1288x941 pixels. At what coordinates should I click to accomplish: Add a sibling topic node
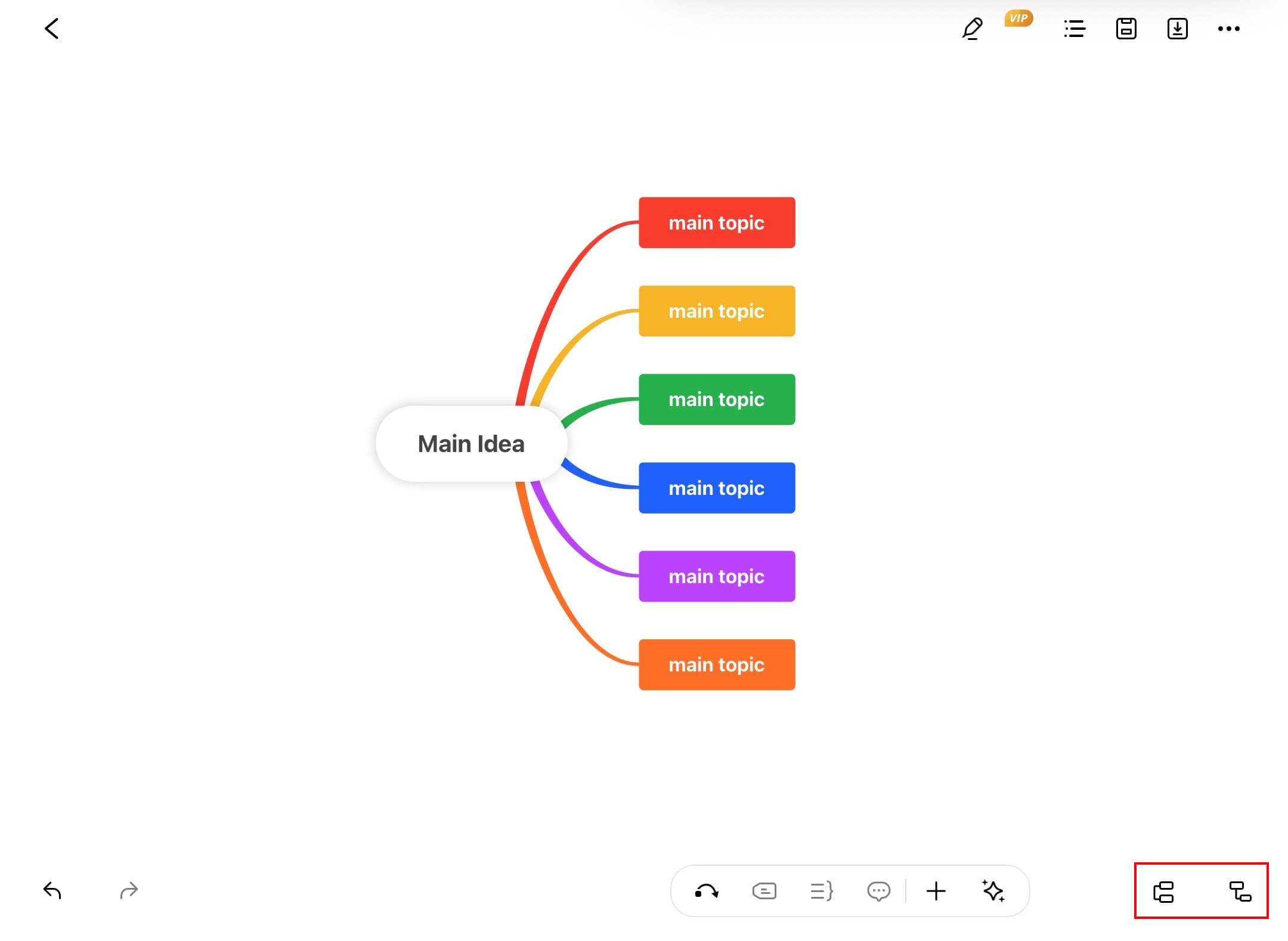coord(1163,892)
